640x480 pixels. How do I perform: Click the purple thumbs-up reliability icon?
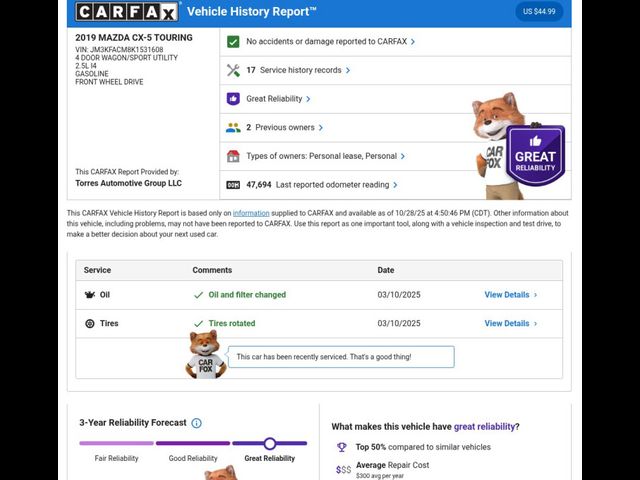pyautogui.click(x=233, y=99)
